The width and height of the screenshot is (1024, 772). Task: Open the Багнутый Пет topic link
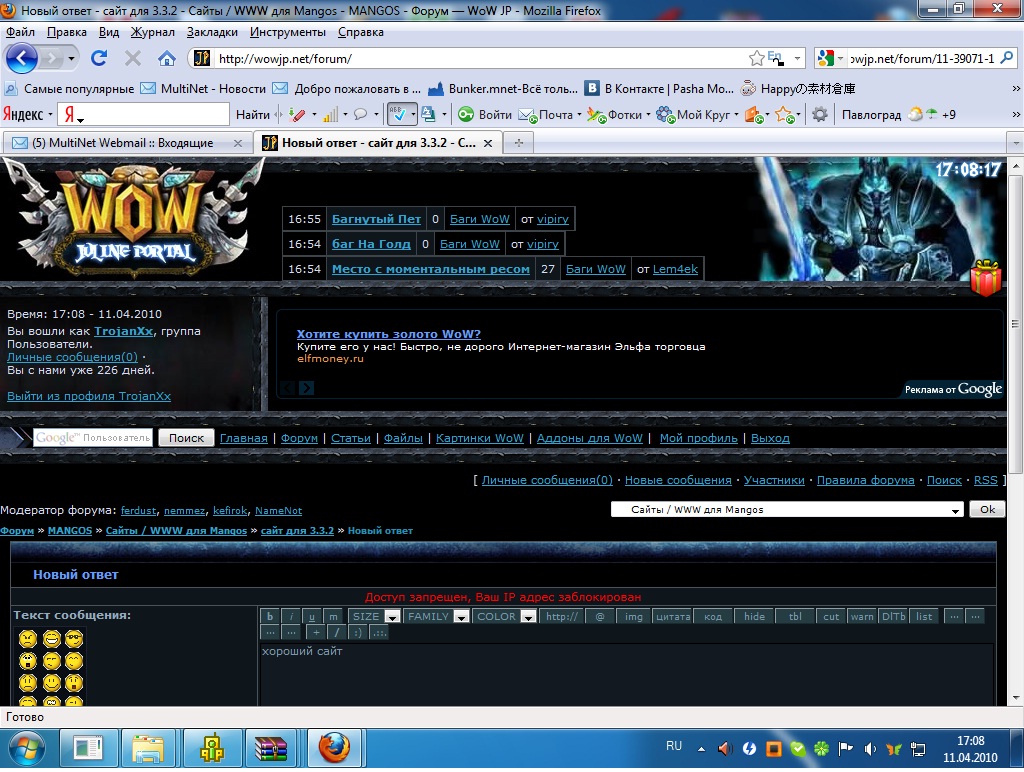click(376, 219)
